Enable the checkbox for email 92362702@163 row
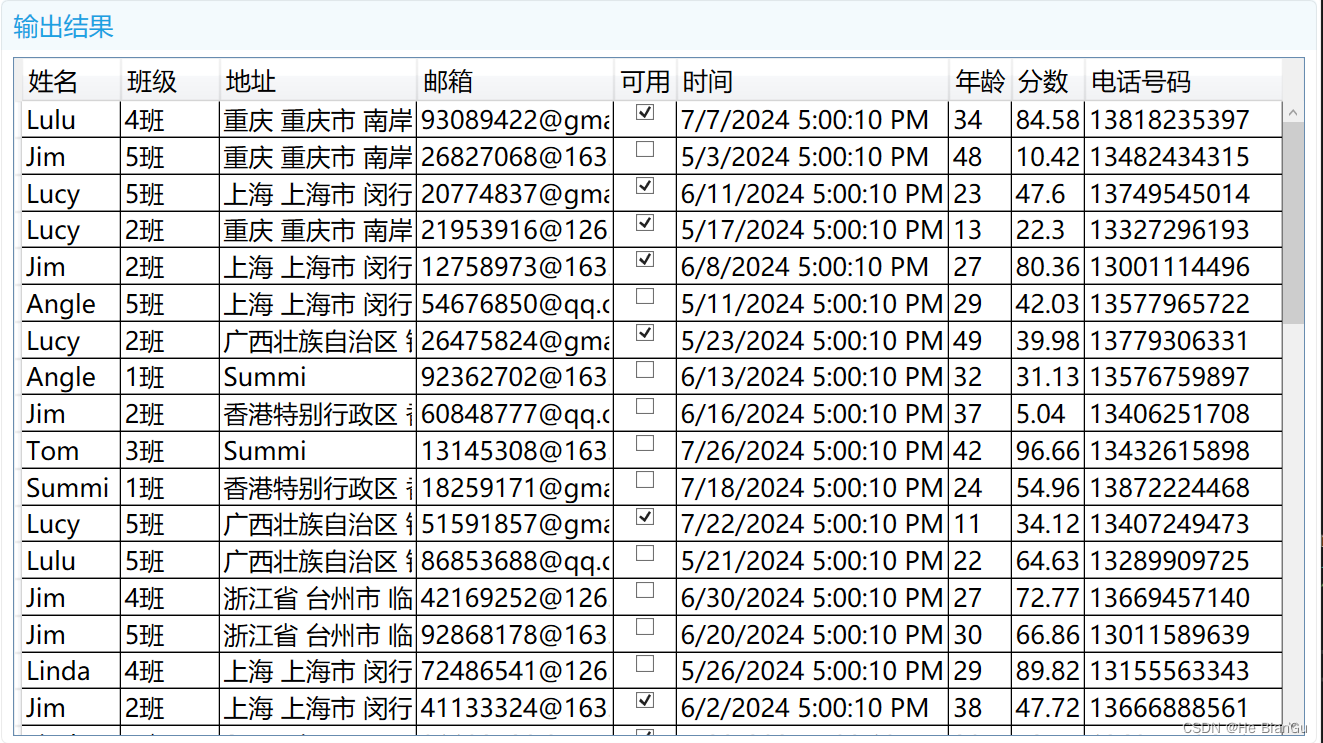1323x743 pixels. tap(645, 370)
